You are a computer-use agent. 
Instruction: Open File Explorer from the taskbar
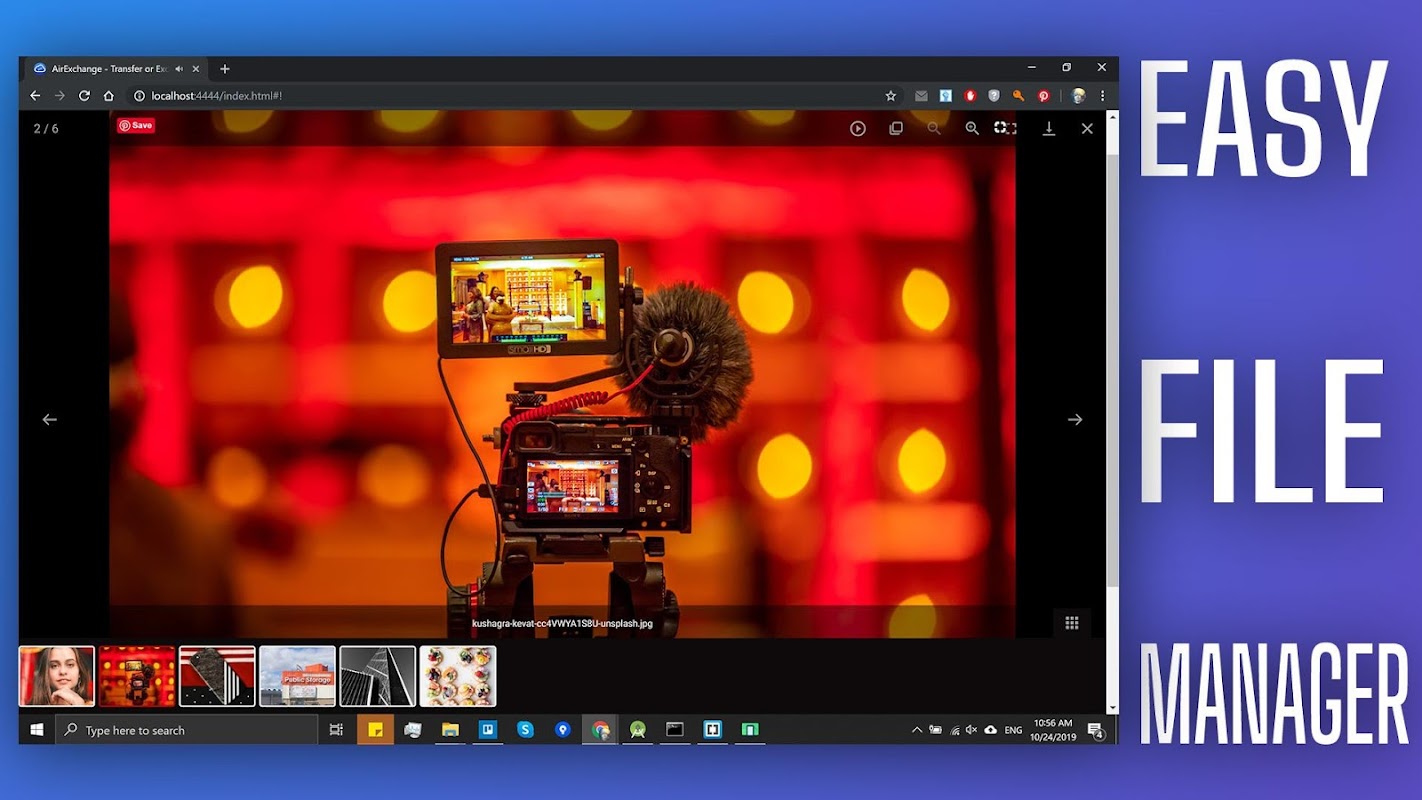pos(450,730)
